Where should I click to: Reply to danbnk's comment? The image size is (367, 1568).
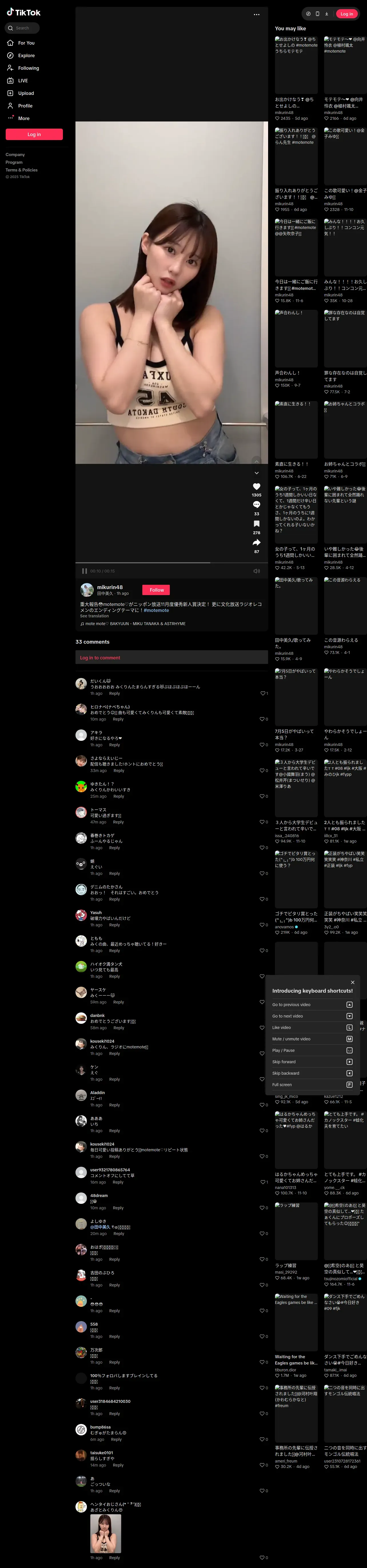point(119,1028)
